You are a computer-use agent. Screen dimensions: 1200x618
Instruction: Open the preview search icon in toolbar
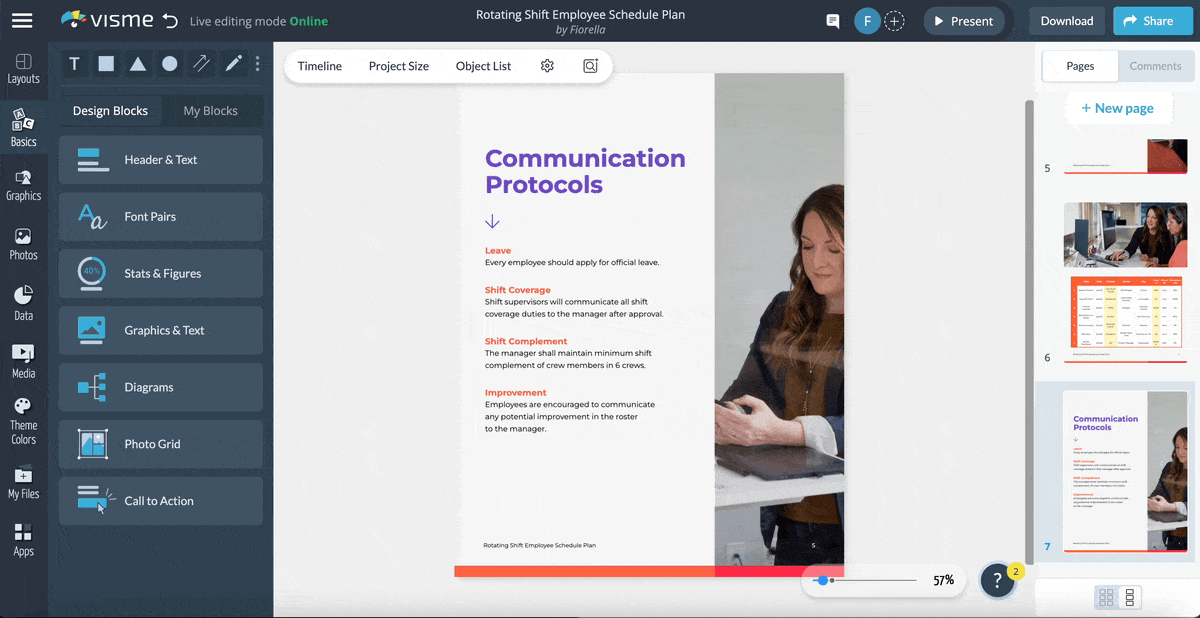click(590, 65)
